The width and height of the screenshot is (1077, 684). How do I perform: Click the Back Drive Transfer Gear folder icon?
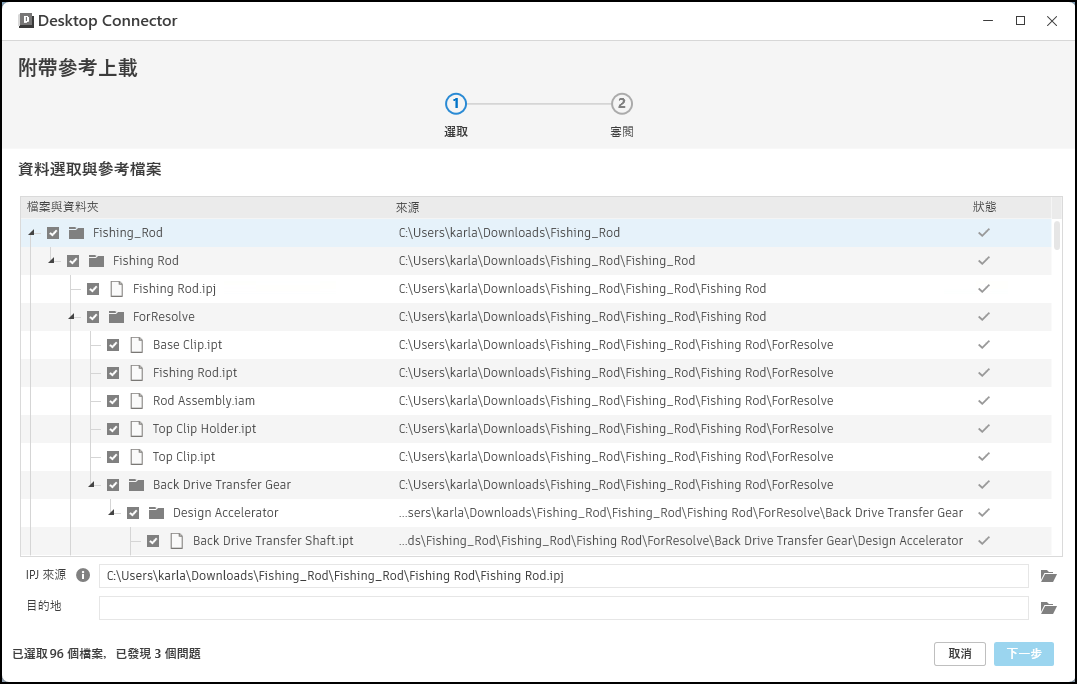(x=136, y=485)
